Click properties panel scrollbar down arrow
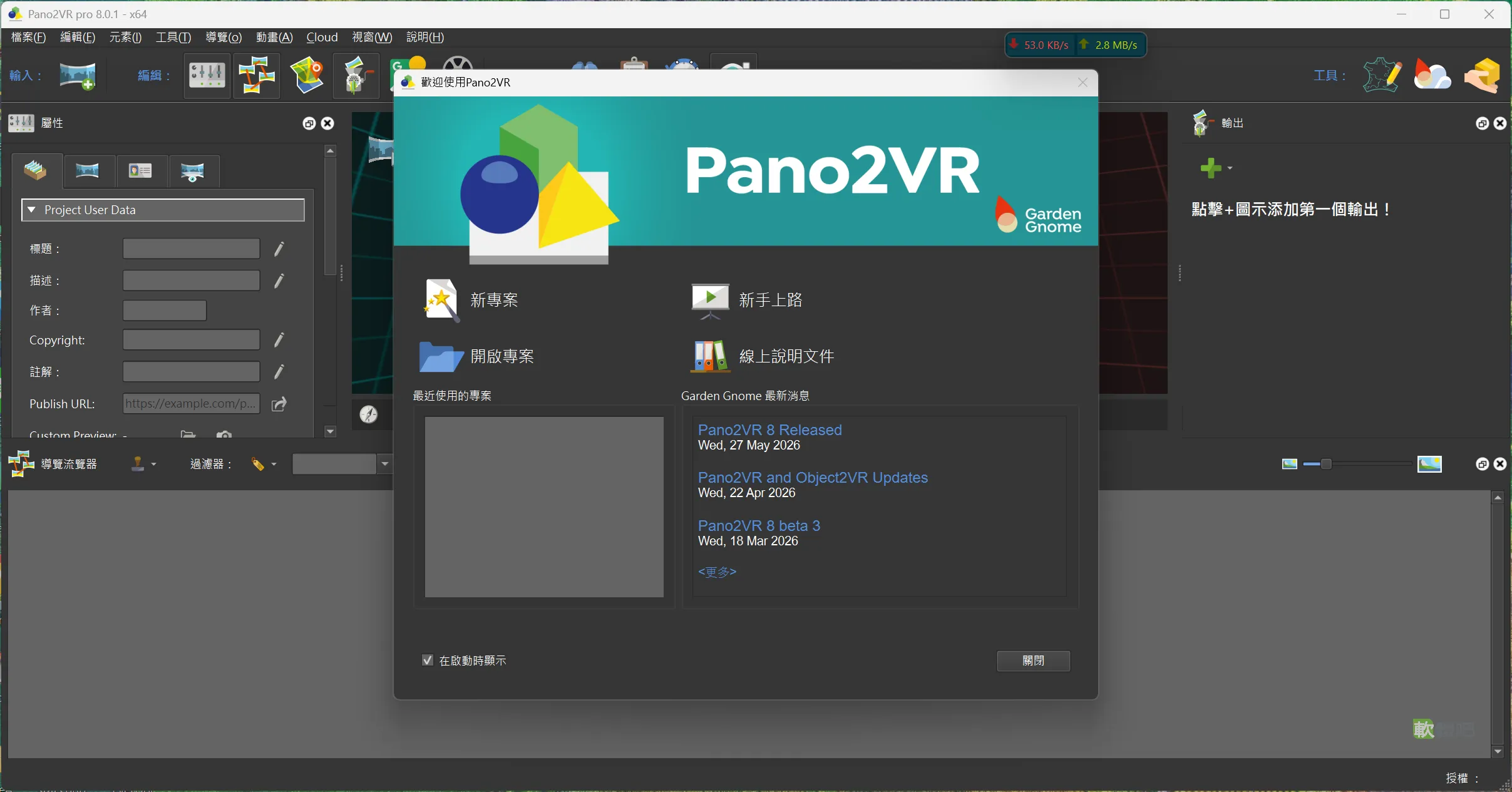 pyautogui.click(x=331, y=431)
